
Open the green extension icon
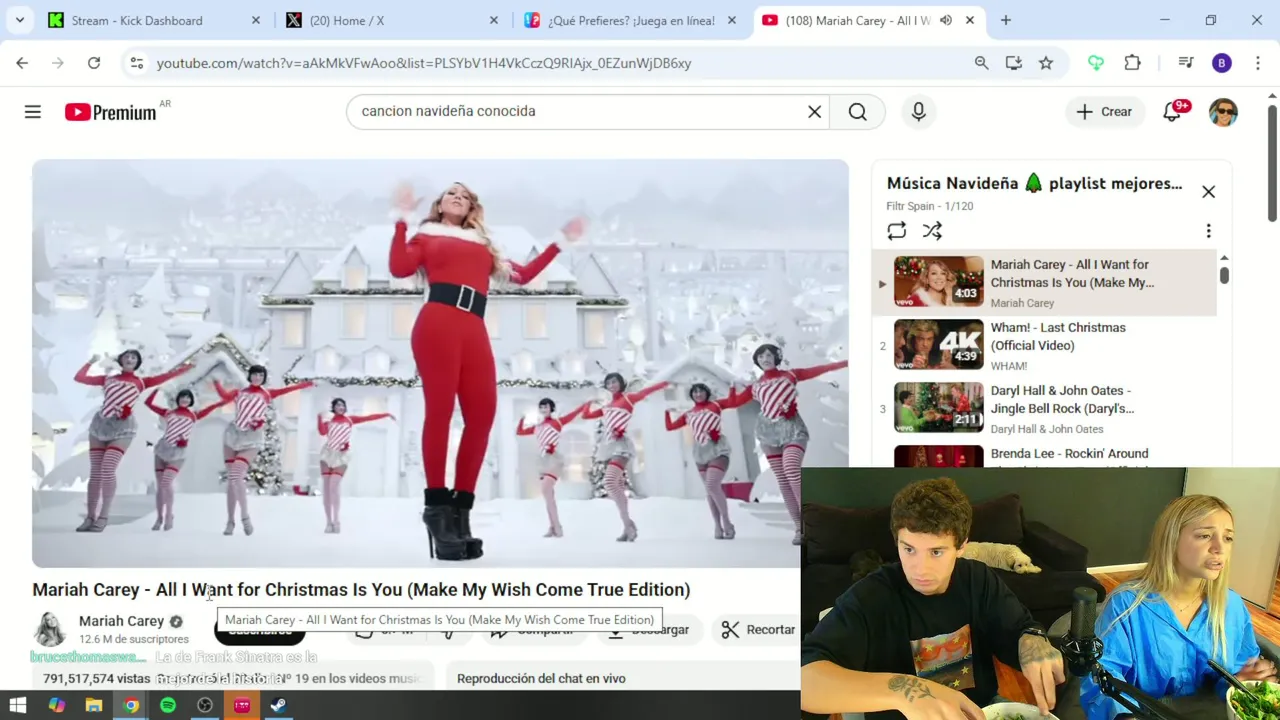[1096, 63]
